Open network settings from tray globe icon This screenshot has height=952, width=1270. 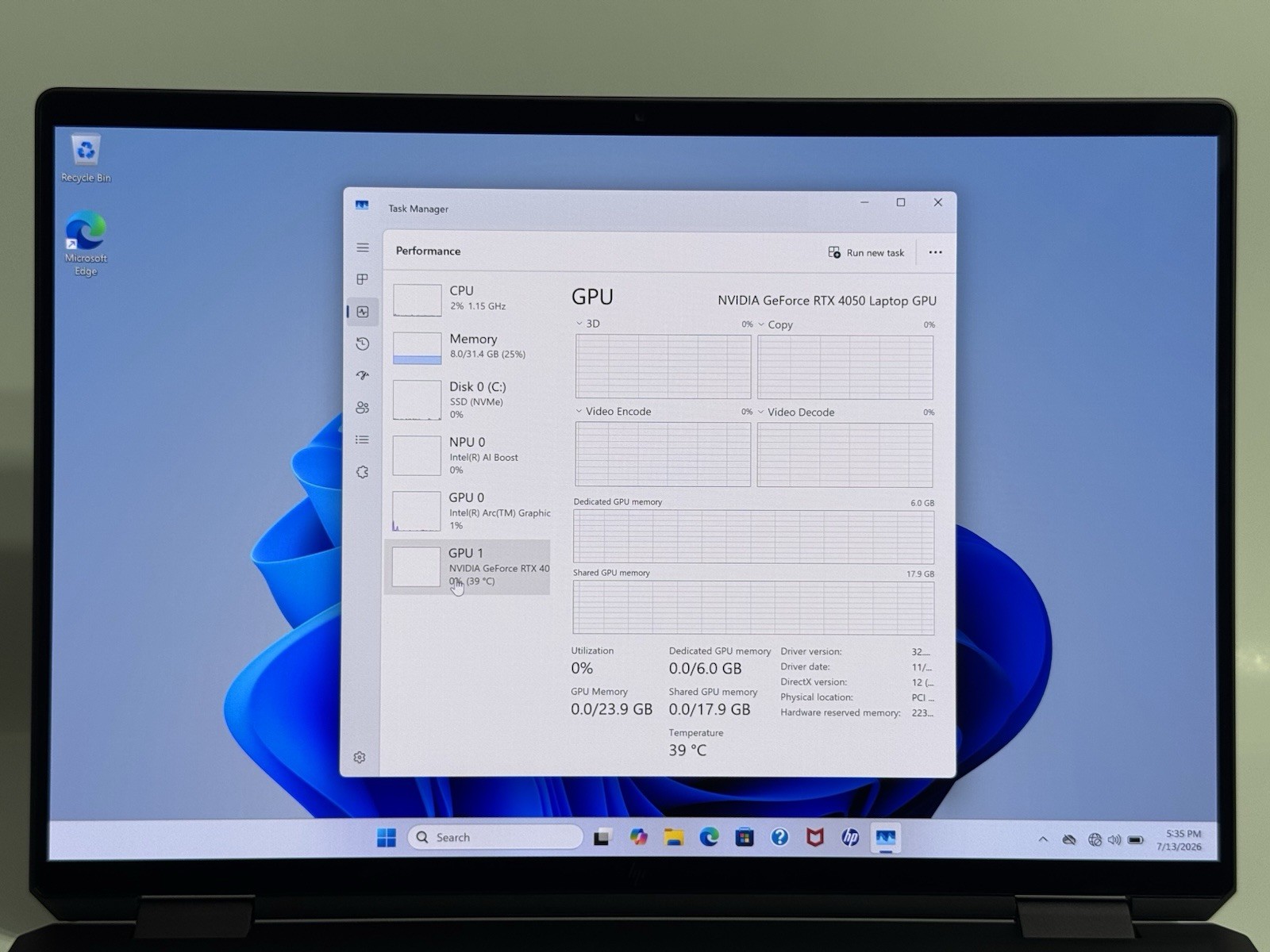pyautogui.click(x=1095, y=839)
